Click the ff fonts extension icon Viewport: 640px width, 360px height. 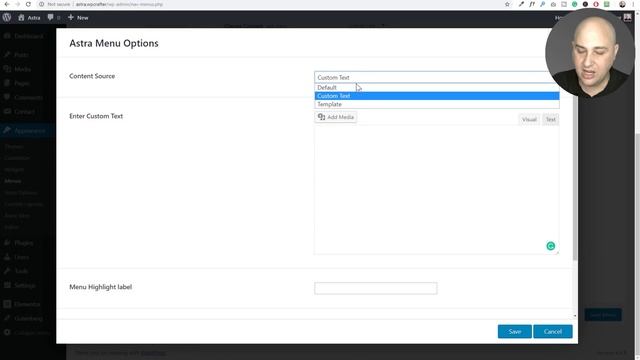pyautogui.click(x=532, y=4)
